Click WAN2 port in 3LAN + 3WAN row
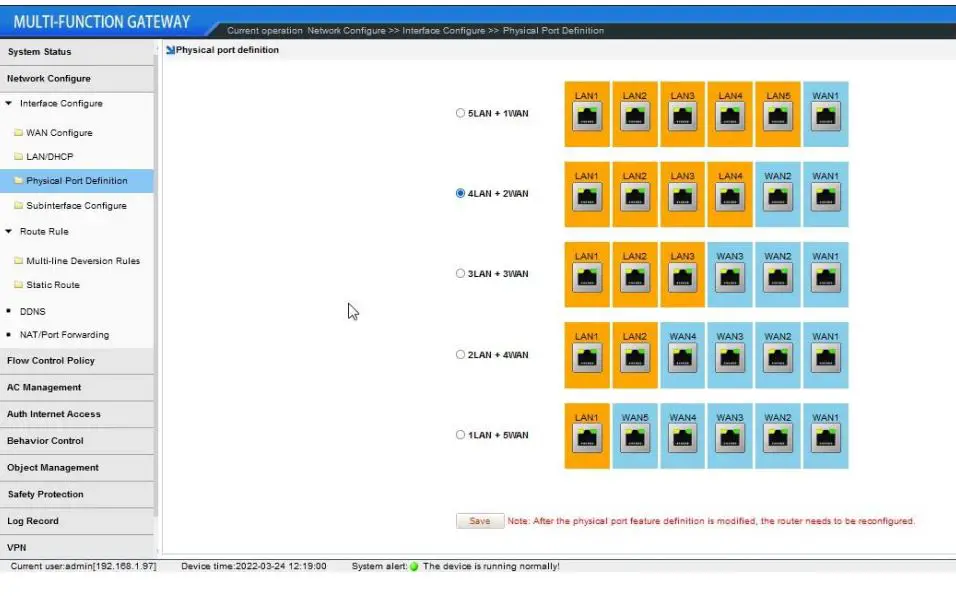 778,274
